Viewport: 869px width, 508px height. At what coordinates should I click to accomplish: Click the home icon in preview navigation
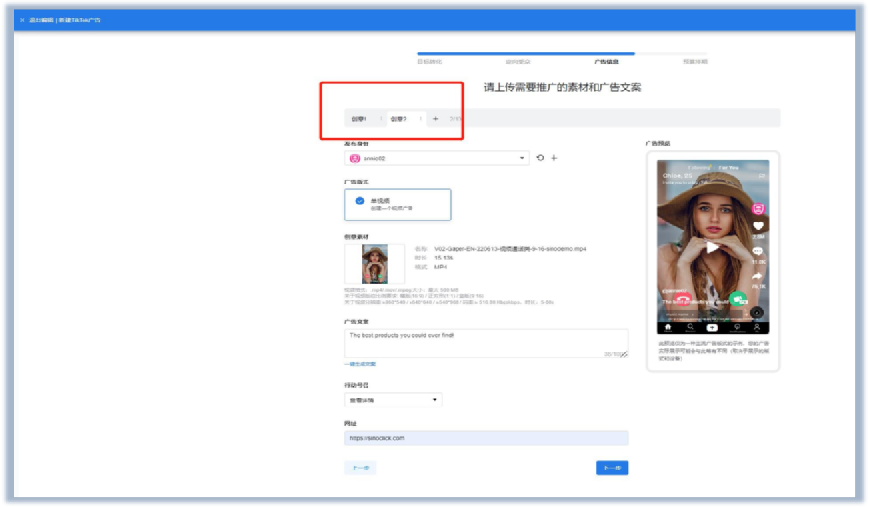point(668,327)
